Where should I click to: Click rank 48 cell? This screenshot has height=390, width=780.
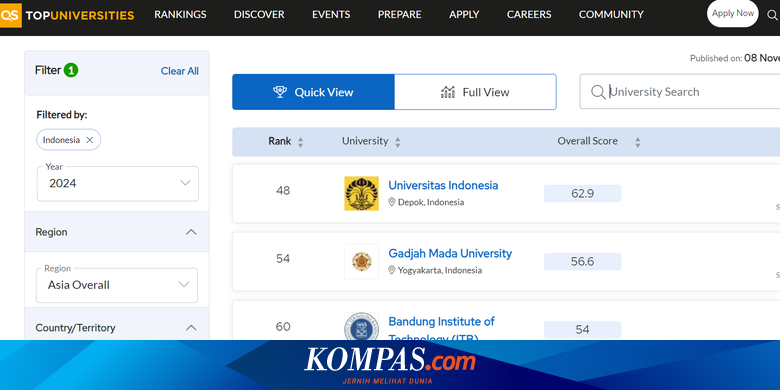click(x=283, y=191)
